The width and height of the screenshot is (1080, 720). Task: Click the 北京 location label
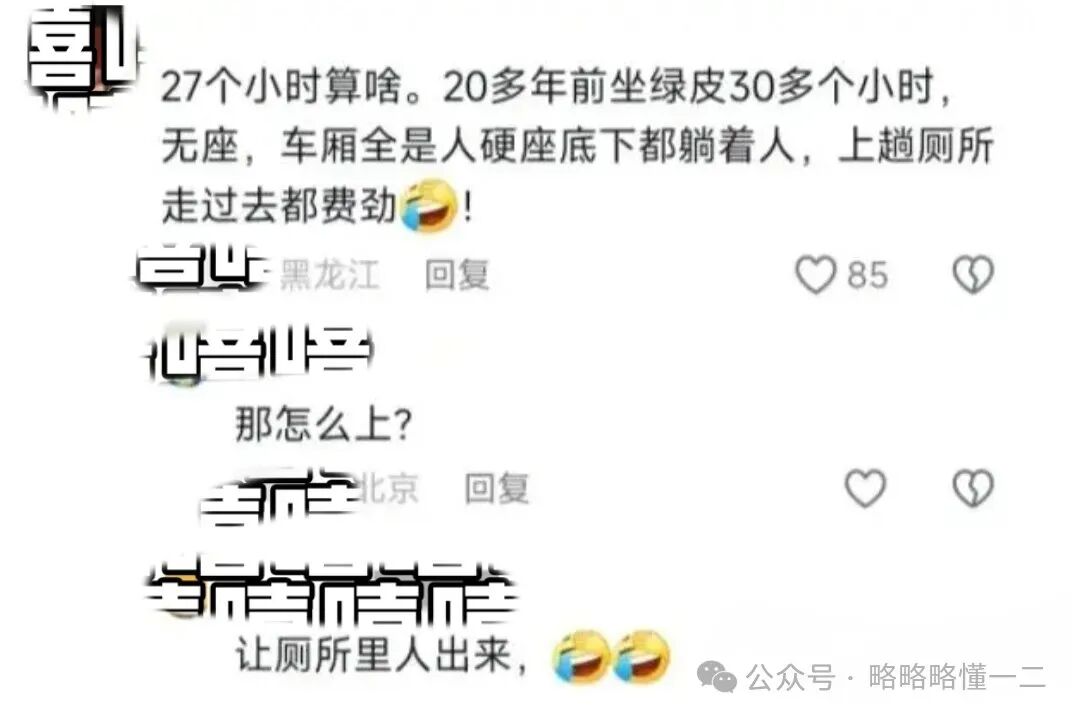click(388, 488)
